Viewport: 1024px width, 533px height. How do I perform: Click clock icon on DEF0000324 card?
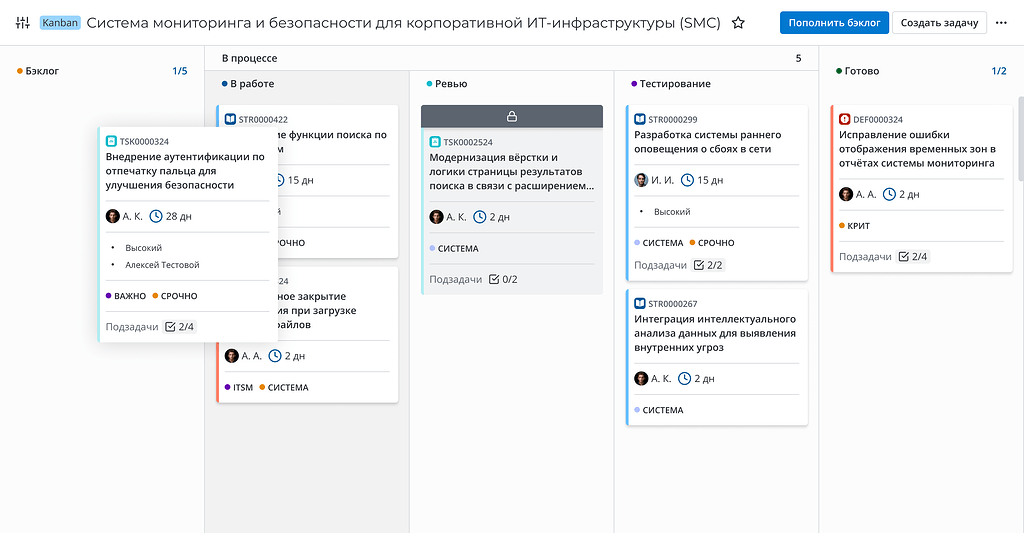[889, 194]
